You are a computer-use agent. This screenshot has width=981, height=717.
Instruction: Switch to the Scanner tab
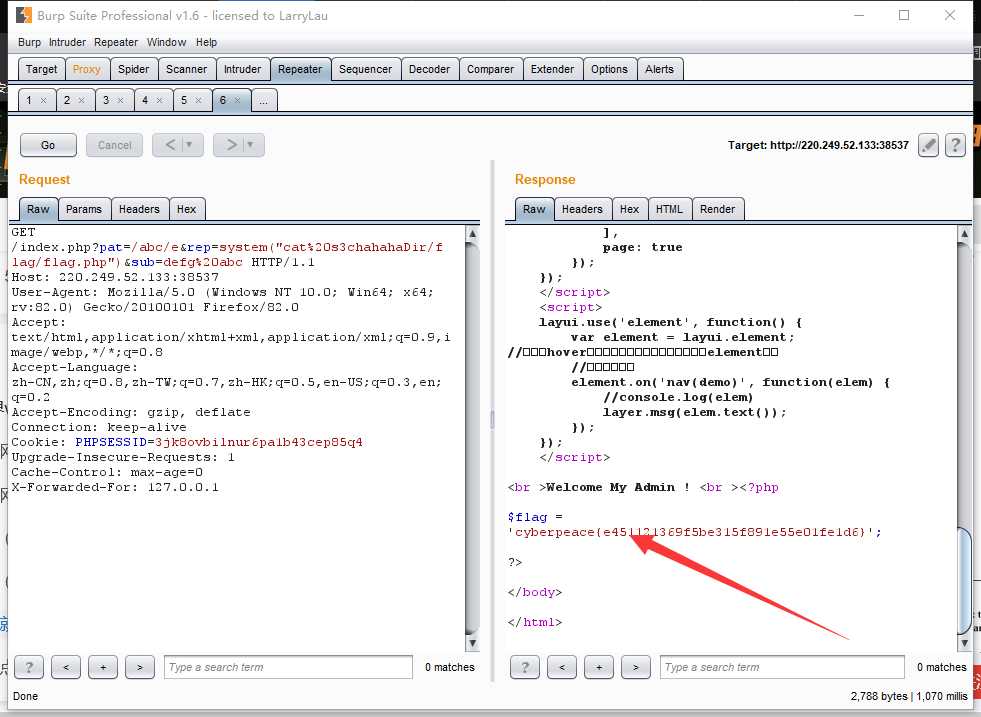(x=186, y=69)
